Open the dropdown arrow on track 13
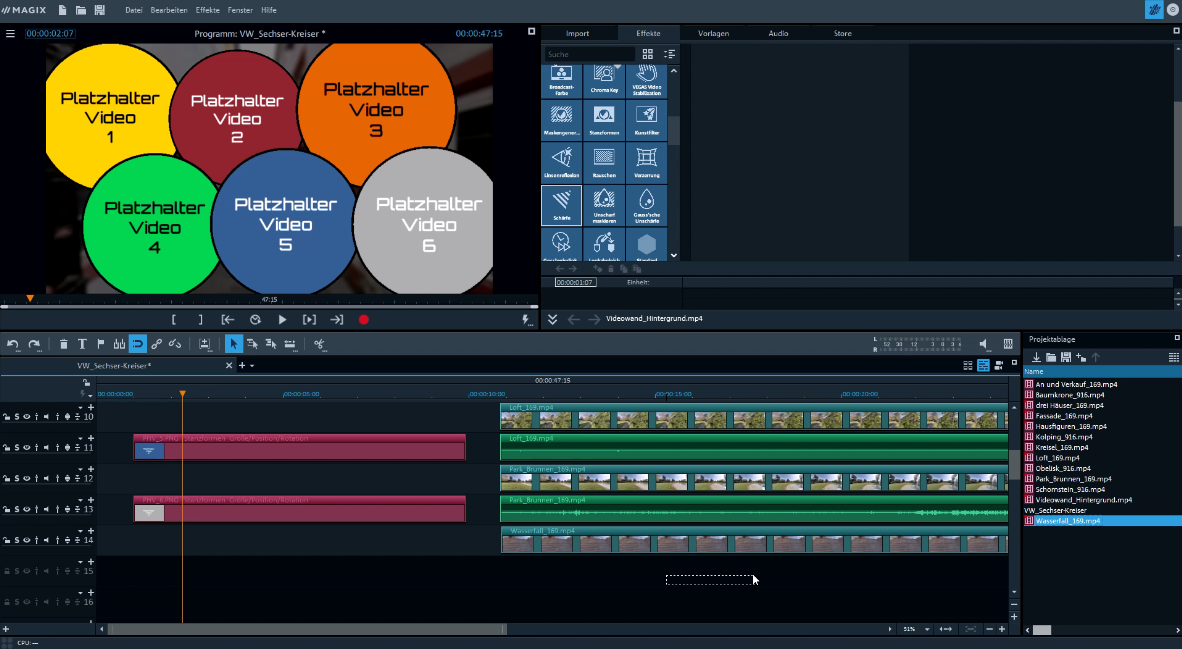 (x=80, y=500)
